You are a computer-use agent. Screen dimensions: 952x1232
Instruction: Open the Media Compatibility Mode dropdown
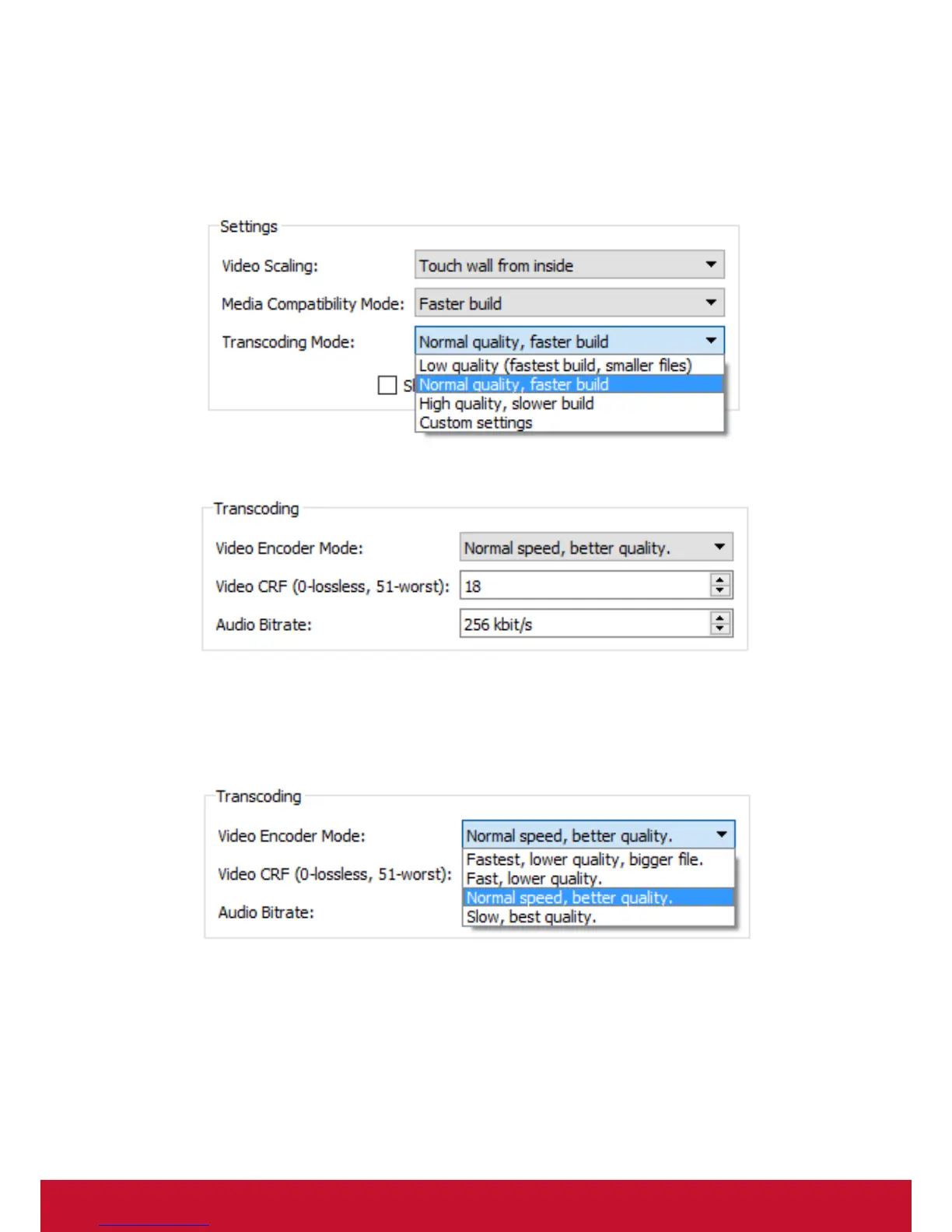tap(569, 303)
